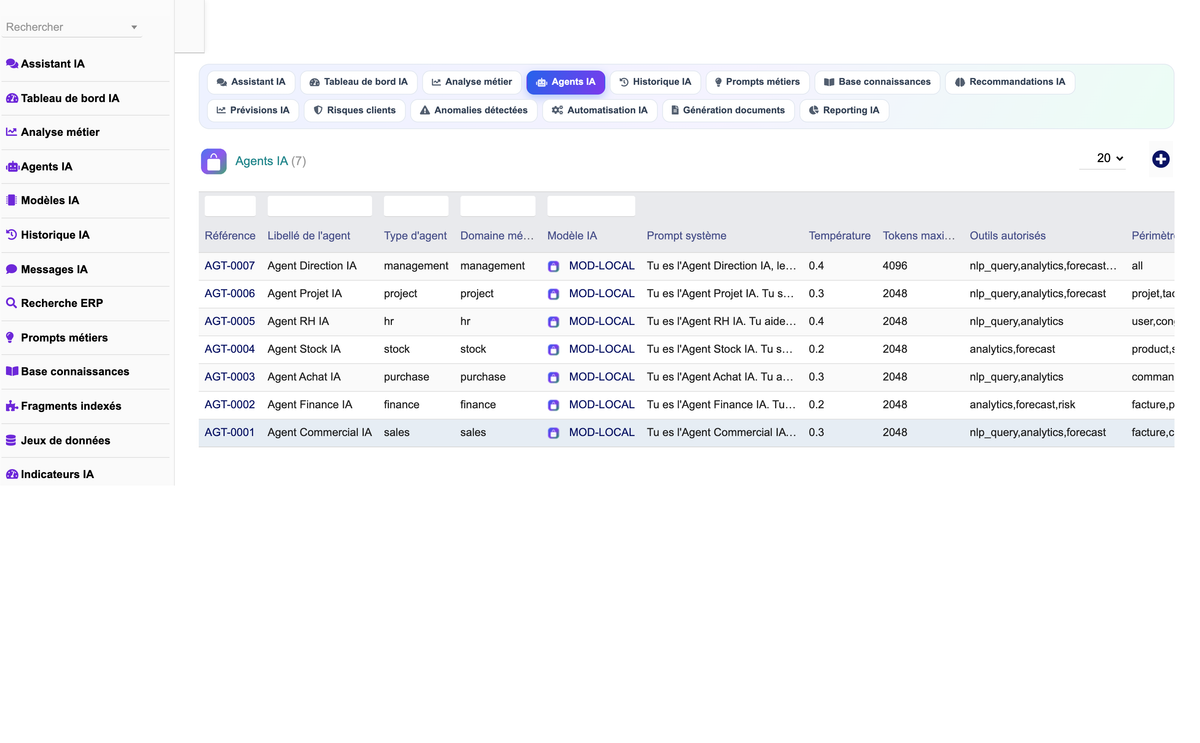This screenshot has height=743, width=1200.
Task: Open agent AGT-0006 reference link
Action: (230, 294)
